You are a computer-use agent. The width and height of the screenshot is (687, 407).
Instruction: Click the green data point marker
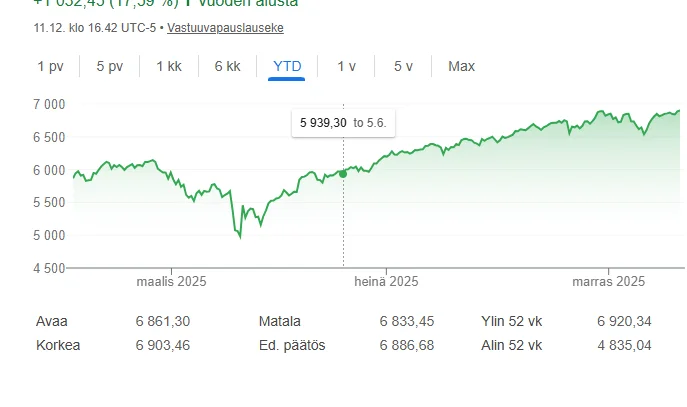343,174
